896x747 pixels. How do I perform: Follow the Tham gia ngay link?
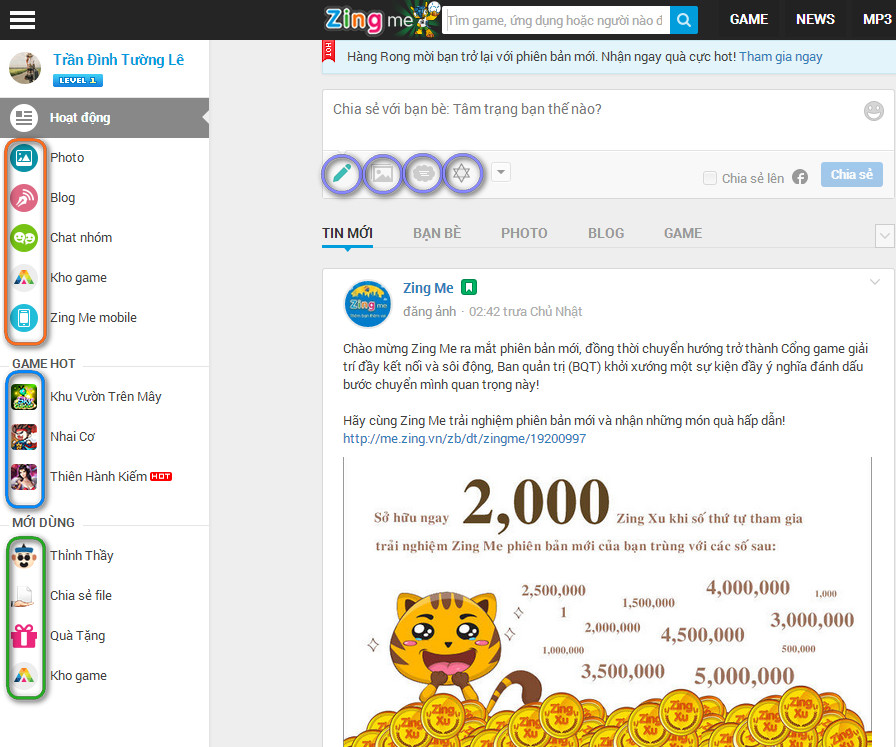780,57
